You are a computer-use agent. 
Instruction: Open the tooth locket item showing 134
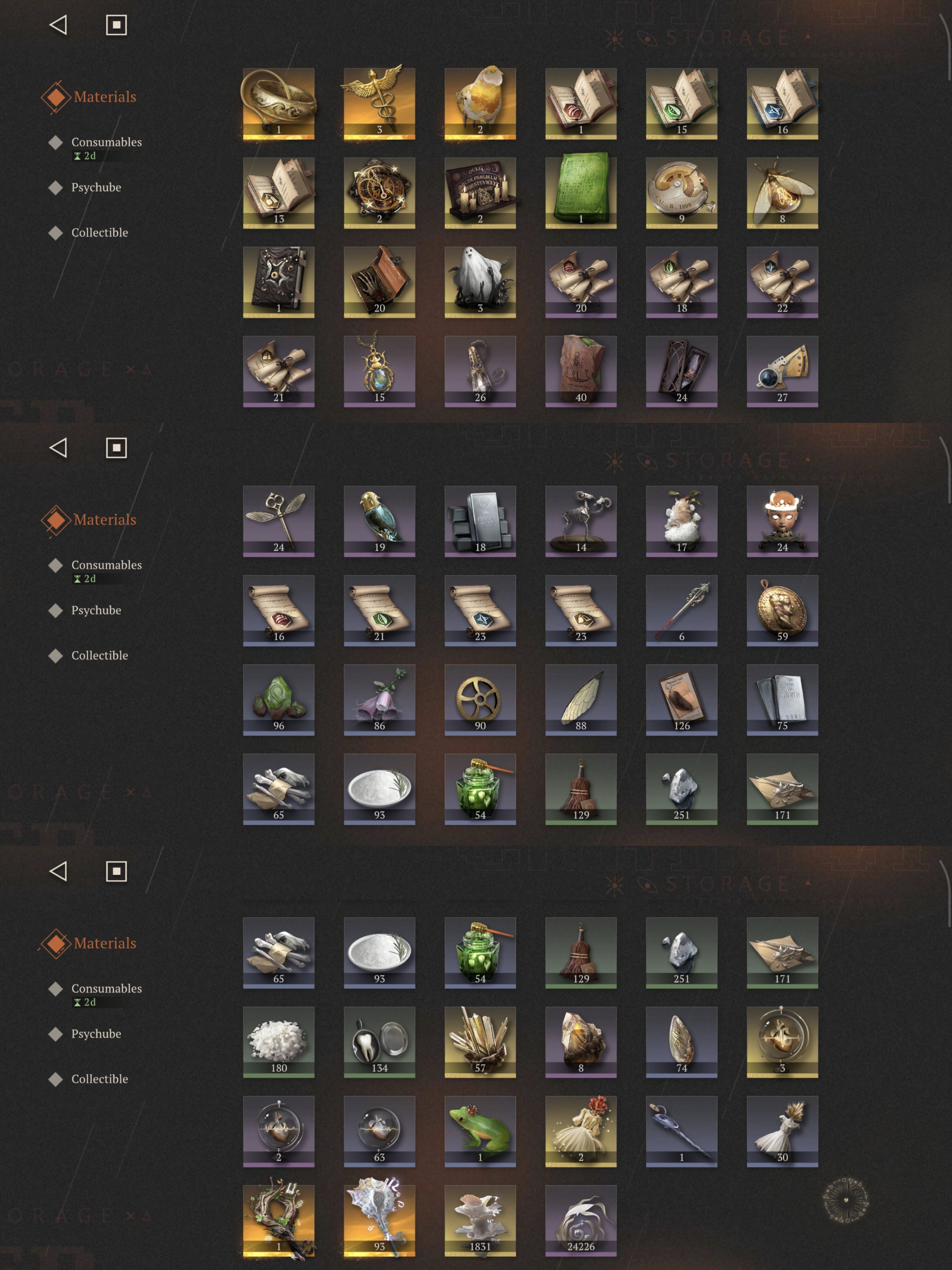coord(379,1042)
